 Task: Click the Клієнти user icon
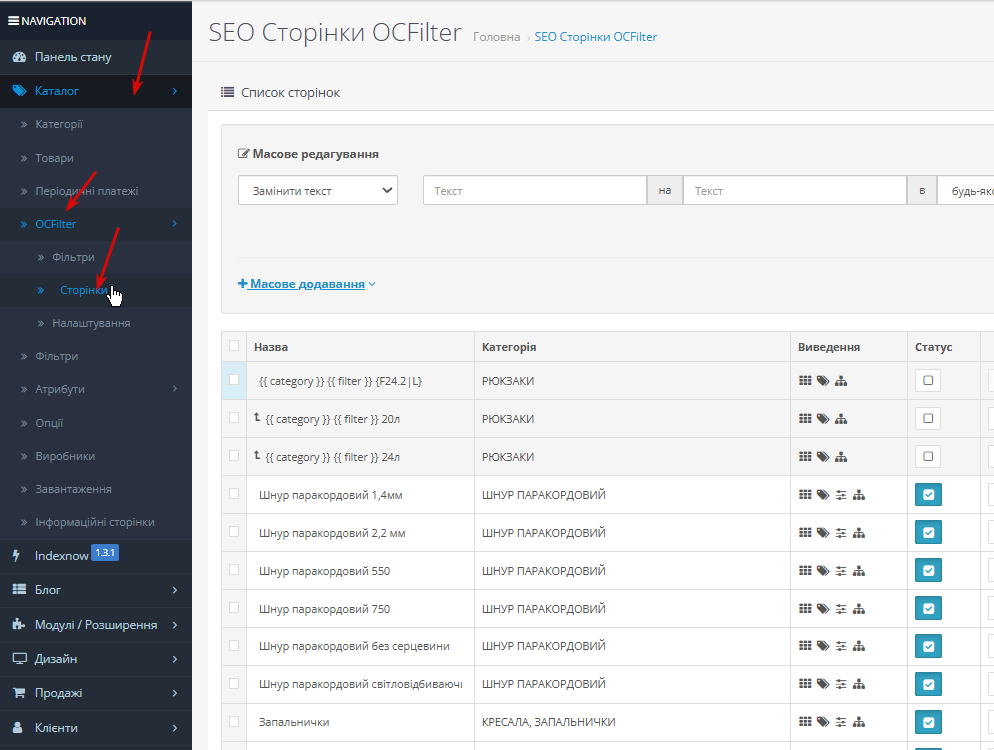point(18,728)
